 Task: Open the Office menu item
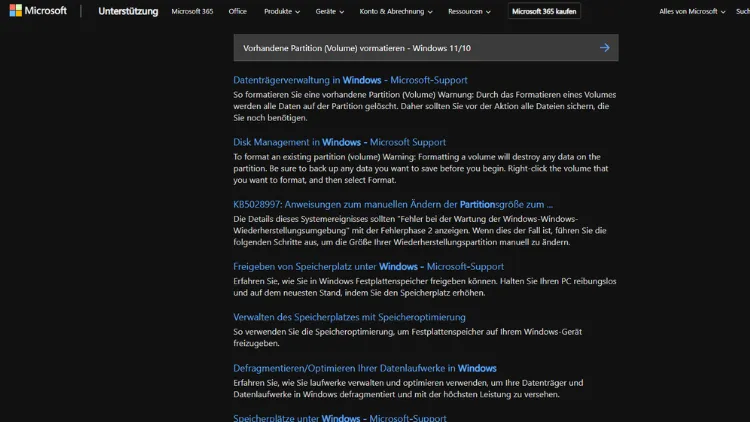[238, 11]
